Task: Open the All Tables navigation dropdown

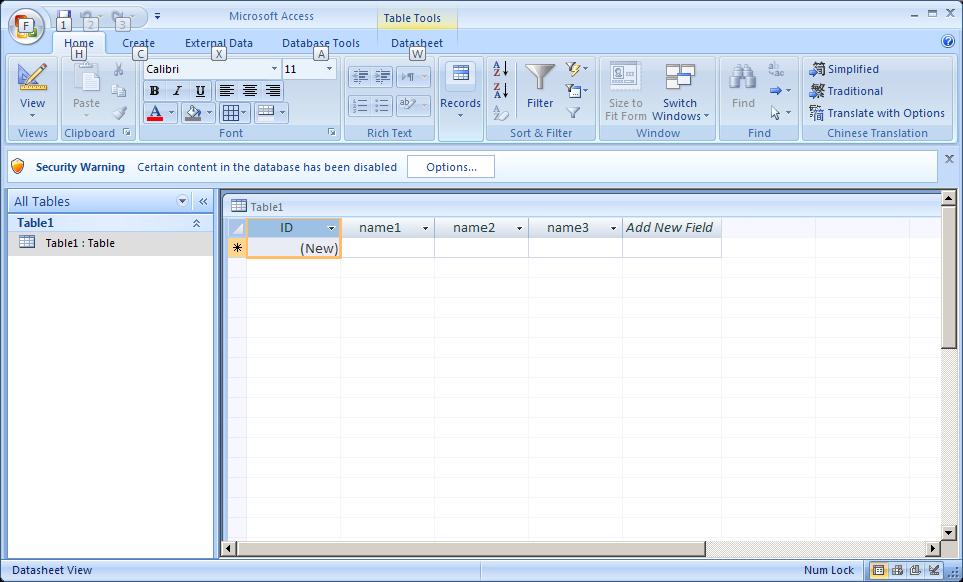Action: tap(182, 201)
